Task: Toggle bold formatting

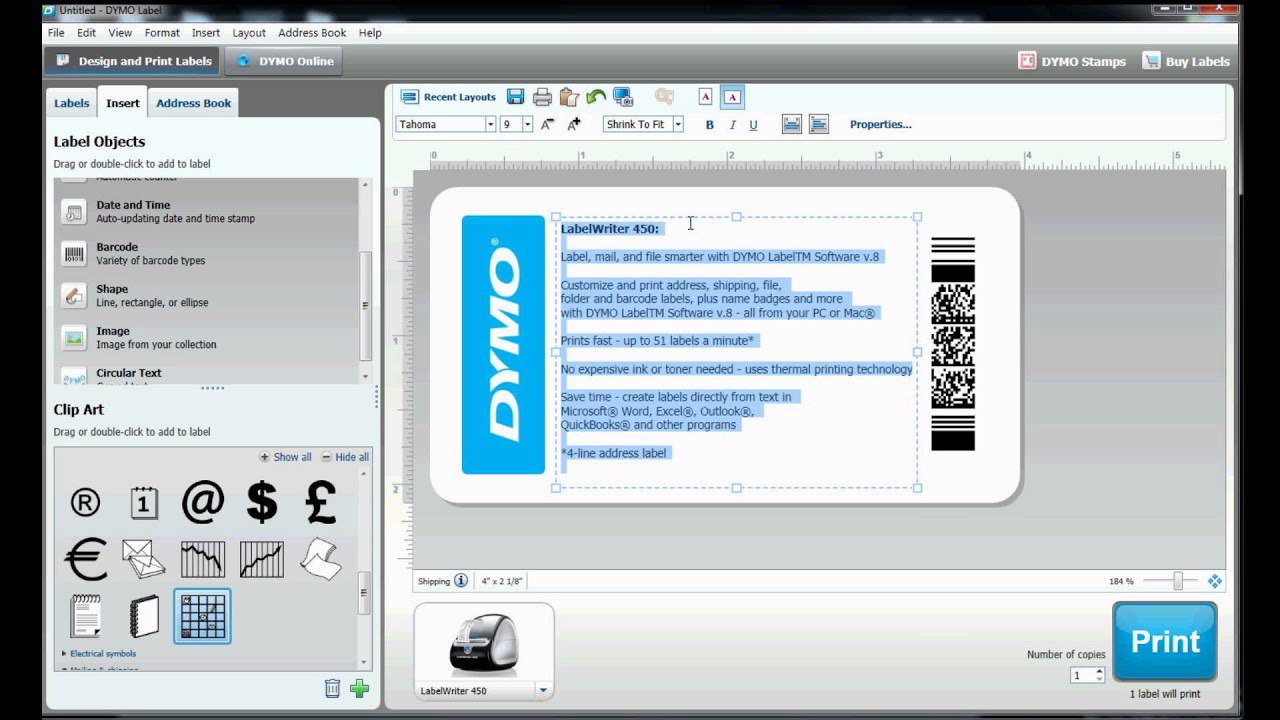Action: coord(710,125)
